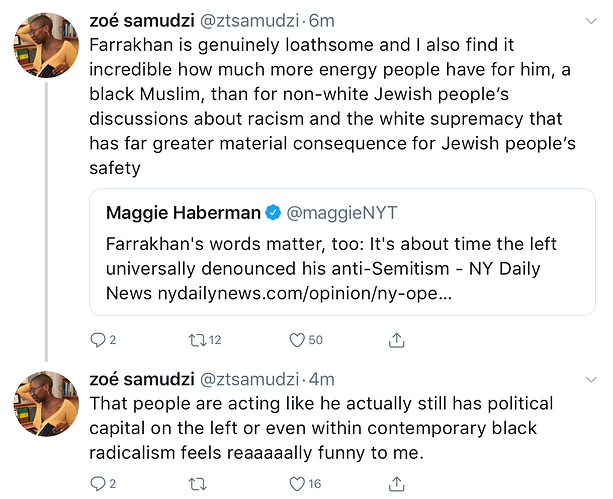Share the first tweet via upload icon
Screen dimensions: 613x499
pyautogui.click(x=396, y=339)
